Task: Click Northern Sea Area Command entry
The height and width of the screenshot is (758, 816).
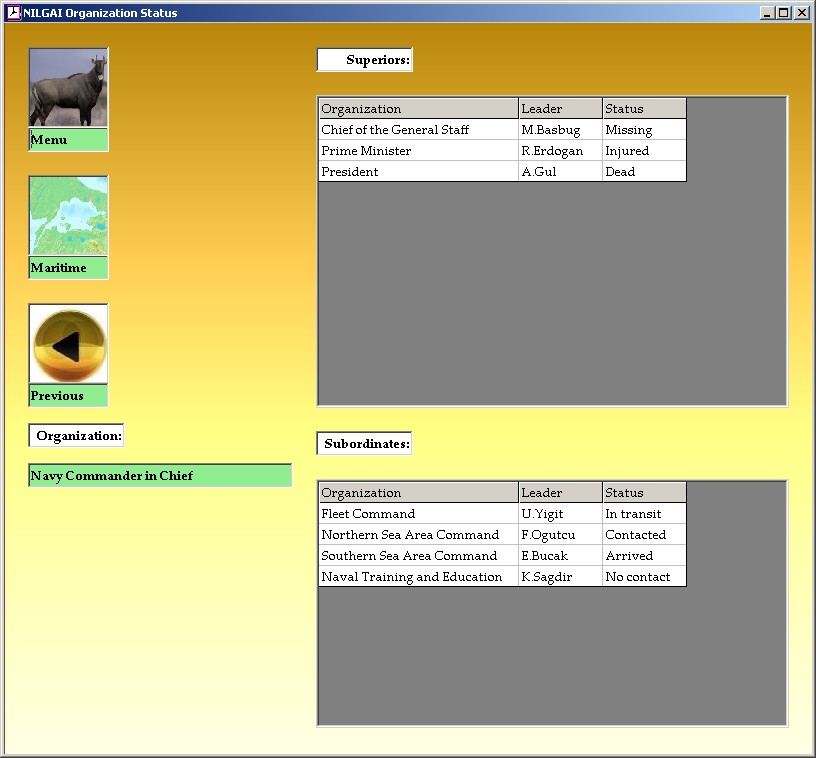Action: [419, 535]
